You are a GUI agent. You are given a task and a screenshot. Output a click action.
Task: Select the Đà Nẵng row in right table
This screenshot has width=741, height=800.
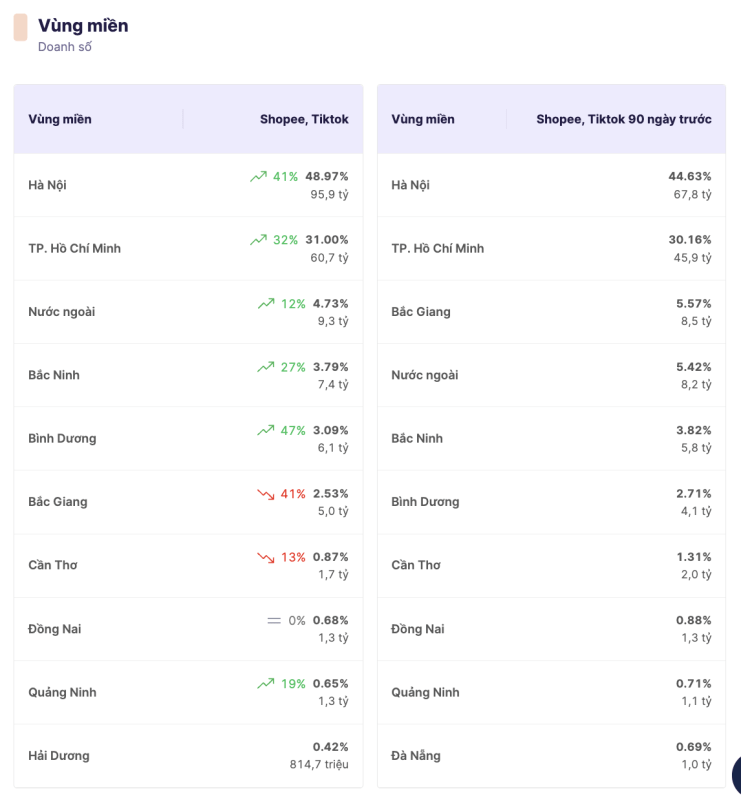[x=416, y=756]
